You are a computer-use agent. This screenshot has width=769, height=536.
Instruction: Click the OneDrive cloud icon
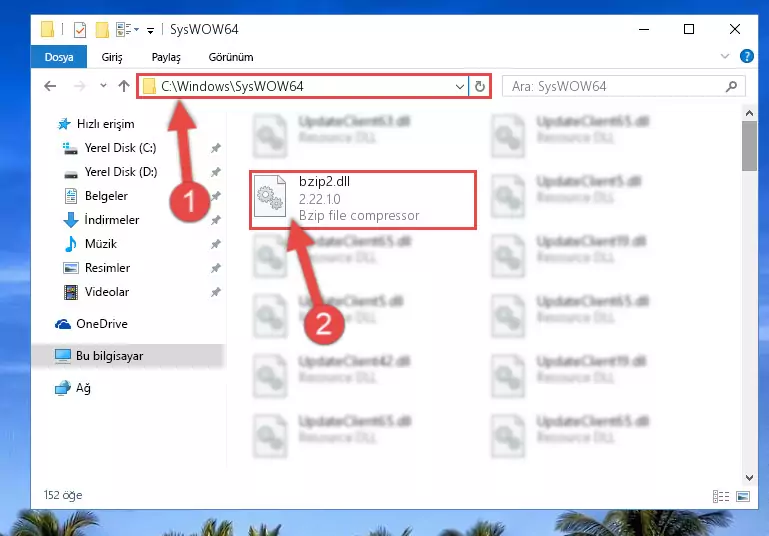[63, 324]
